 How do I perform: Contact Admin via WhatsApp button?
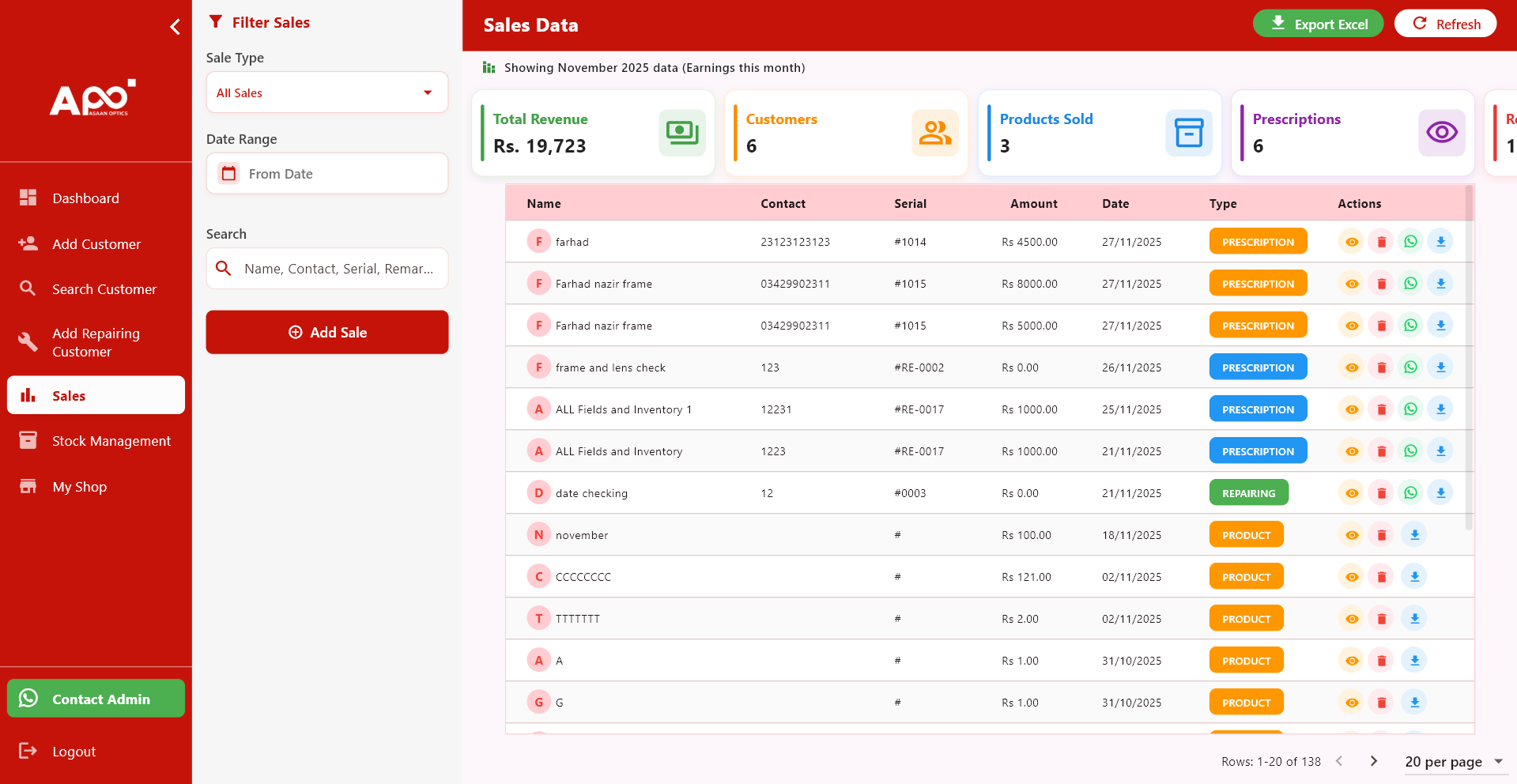pyautogui.click(x=95, y=699)
